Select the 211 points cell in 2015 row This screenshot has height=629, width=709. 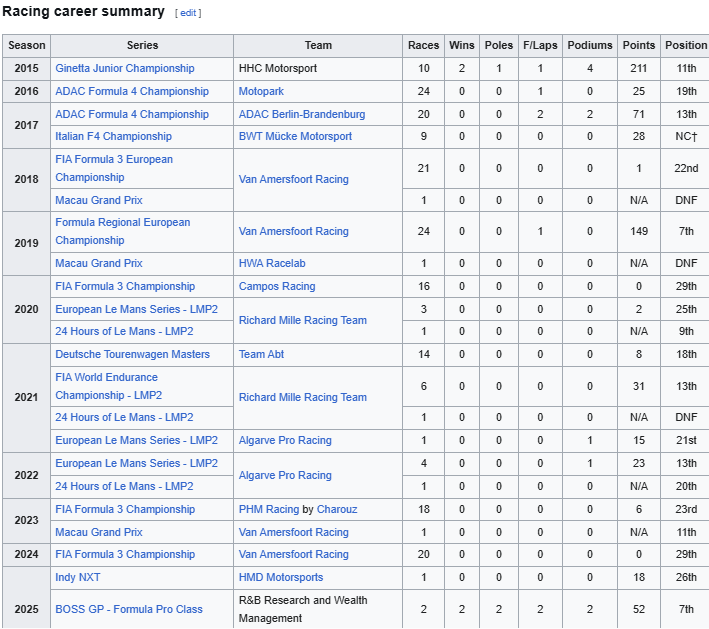coord(639,69)
